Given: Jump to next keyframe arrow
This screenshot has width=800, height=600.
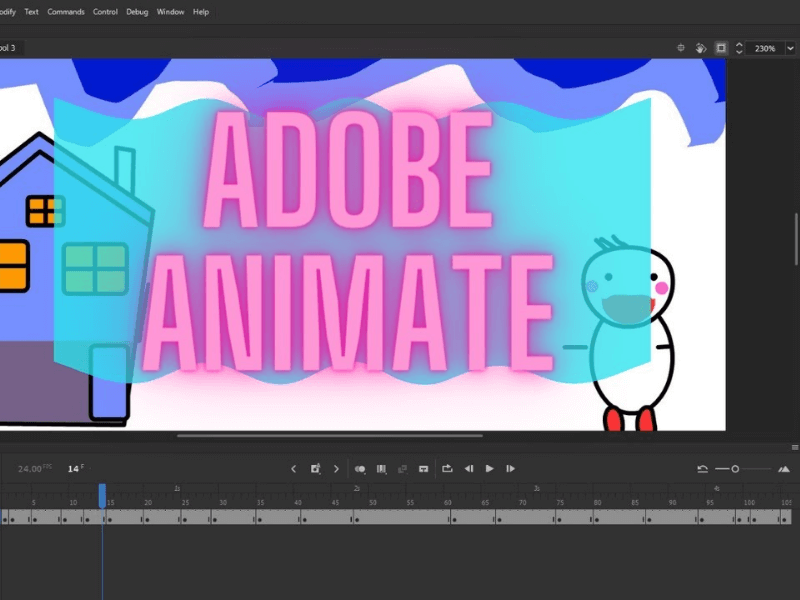Looking at the screenshot, I should pyautogui.click(x=336, y=468).
